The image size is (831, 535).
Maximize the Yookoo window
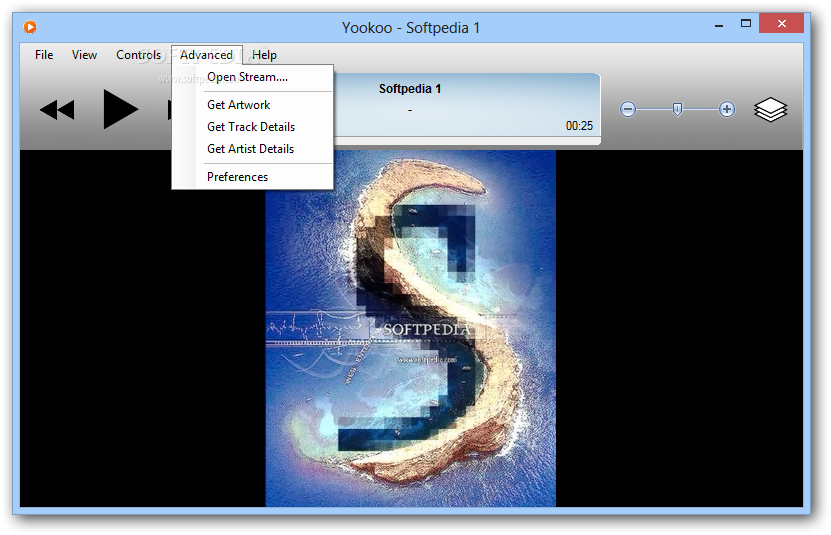click(x=746, y=23)
